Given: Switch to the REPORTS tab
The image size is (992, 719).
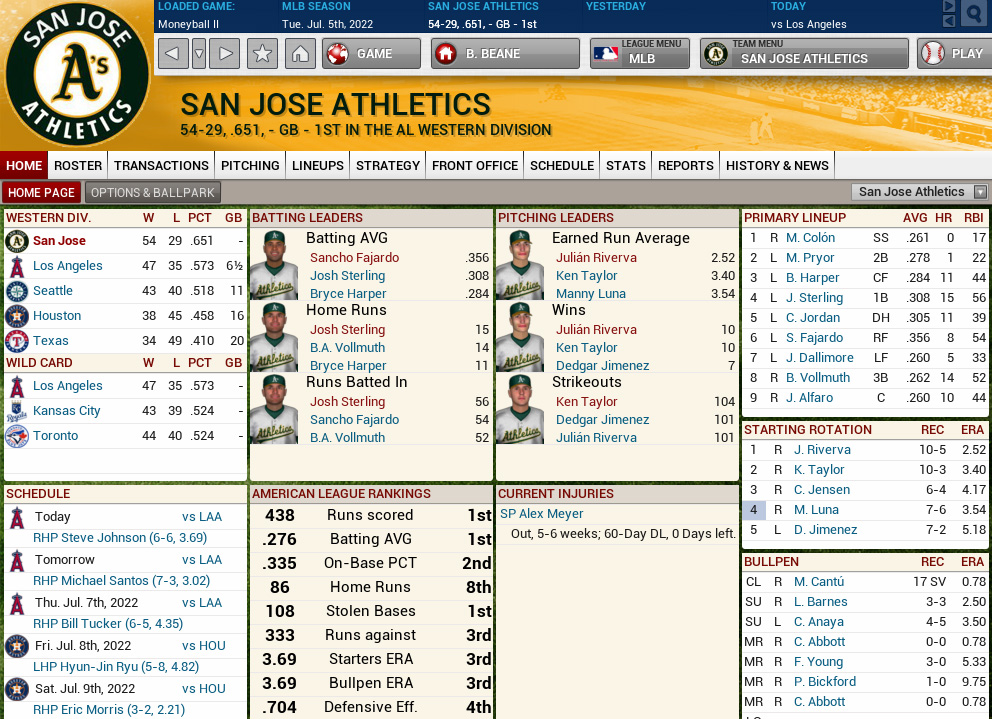Looking at the screenshot, I should pyautogui.click(x=686, y=166).
